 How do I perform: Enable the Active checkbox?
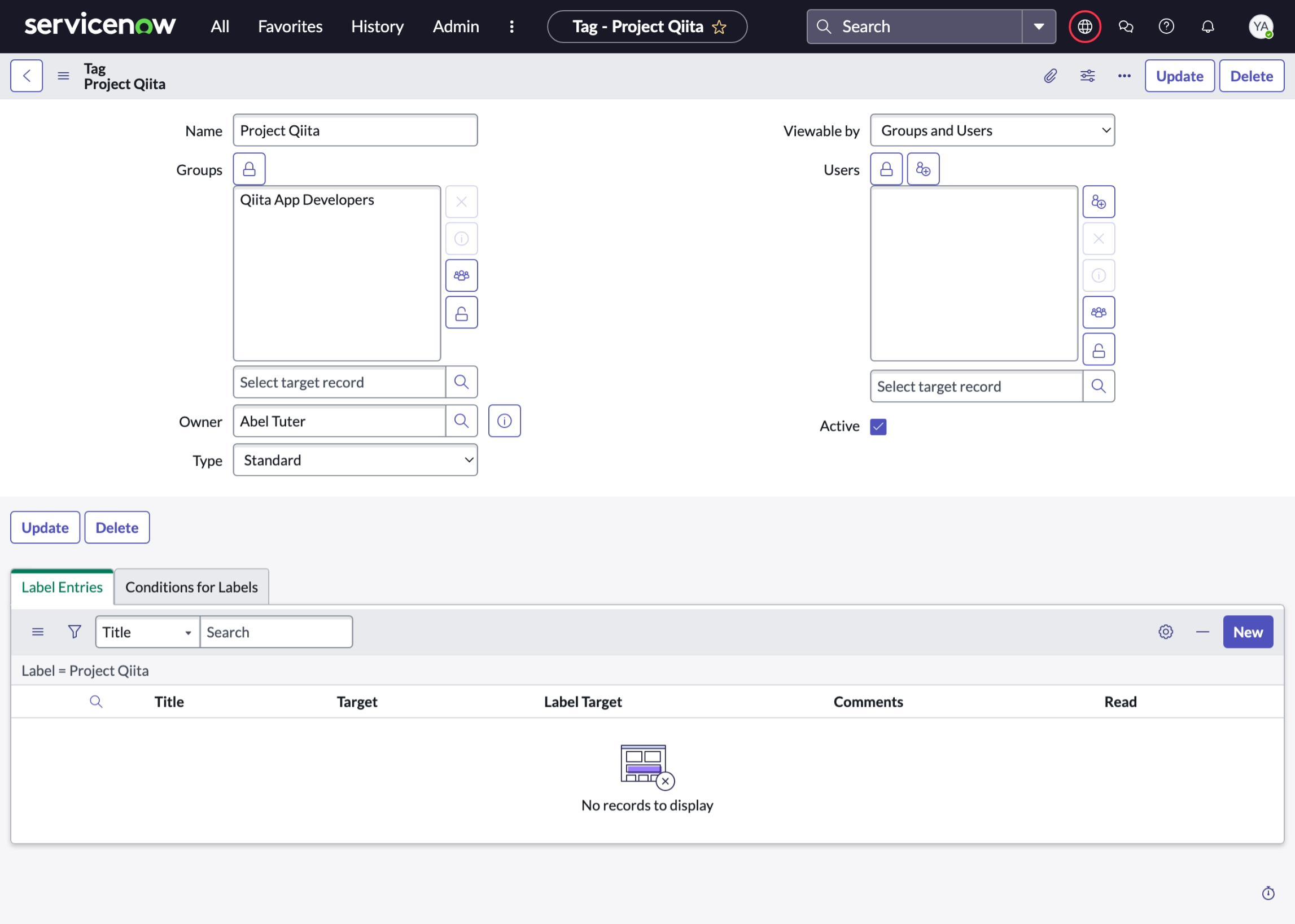pyautogui.click(x=878, y=426)
